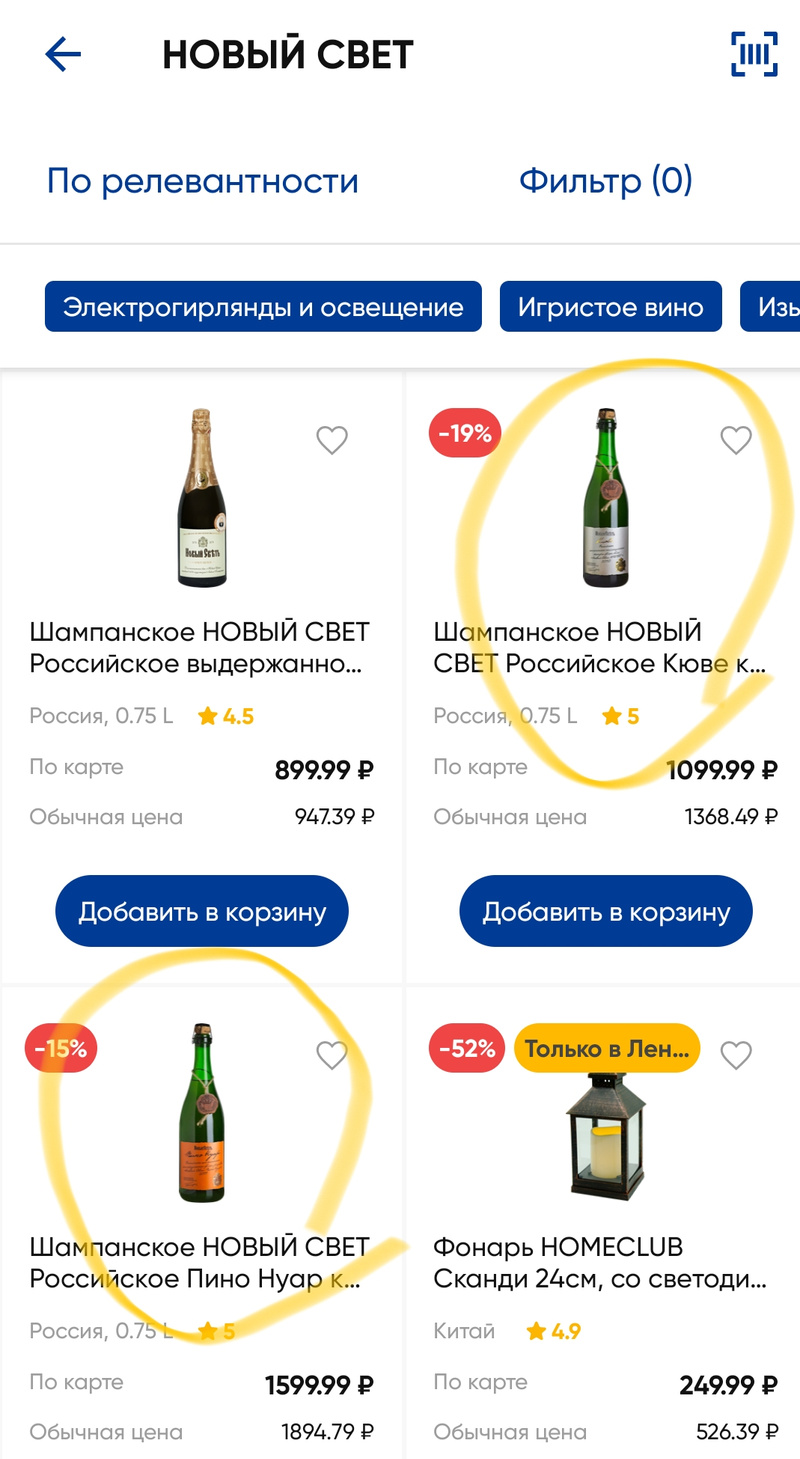Viewport: 800px width, 1459px height.
Task: Tap the 4.5 star rating on first champagne
Action: 226,716
